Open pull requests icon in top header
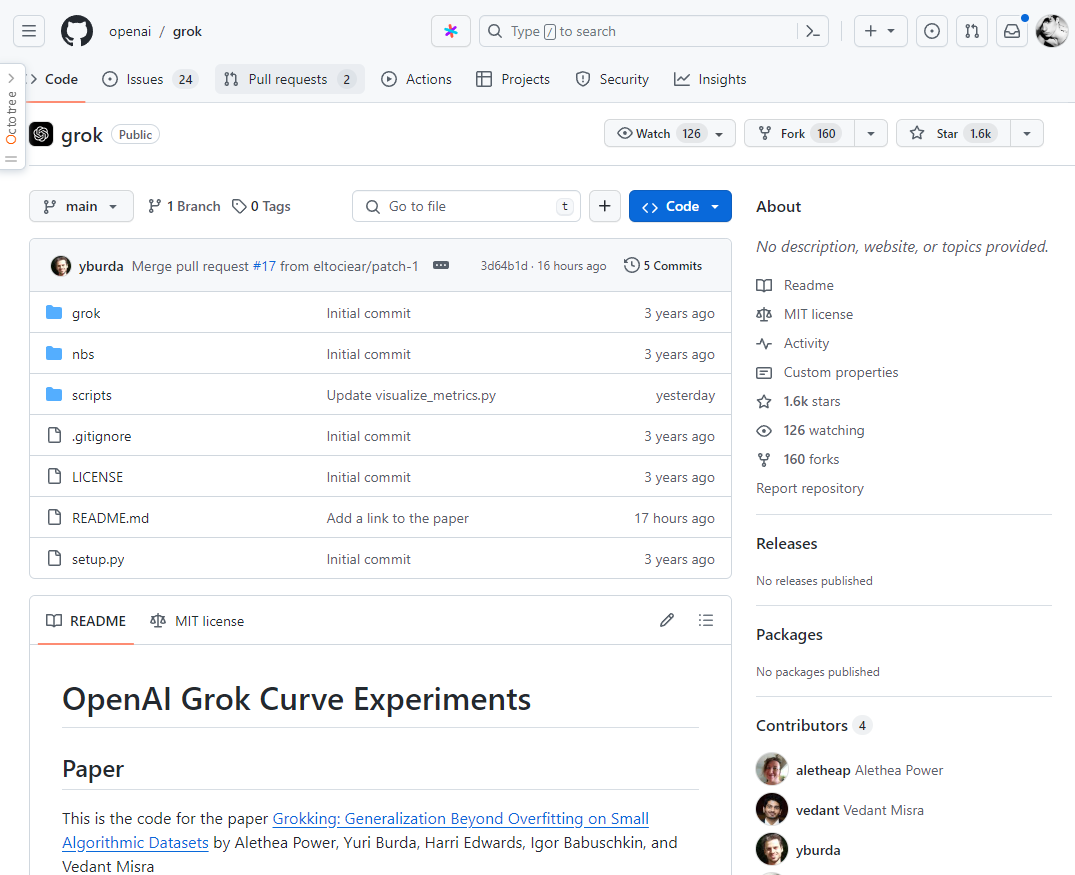Viewport: 1075px width, 875px height. tap(971, 31)
